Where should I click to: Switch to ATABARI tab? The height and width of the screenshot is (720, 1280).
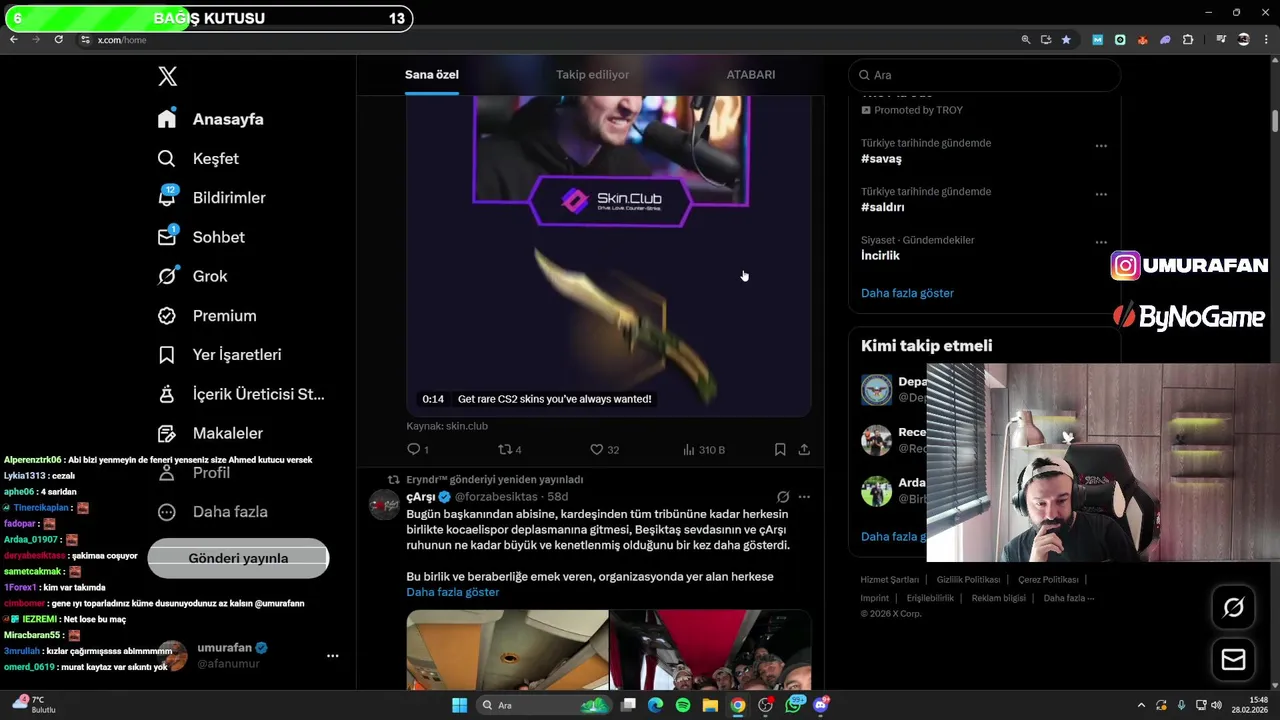[750, 75]
